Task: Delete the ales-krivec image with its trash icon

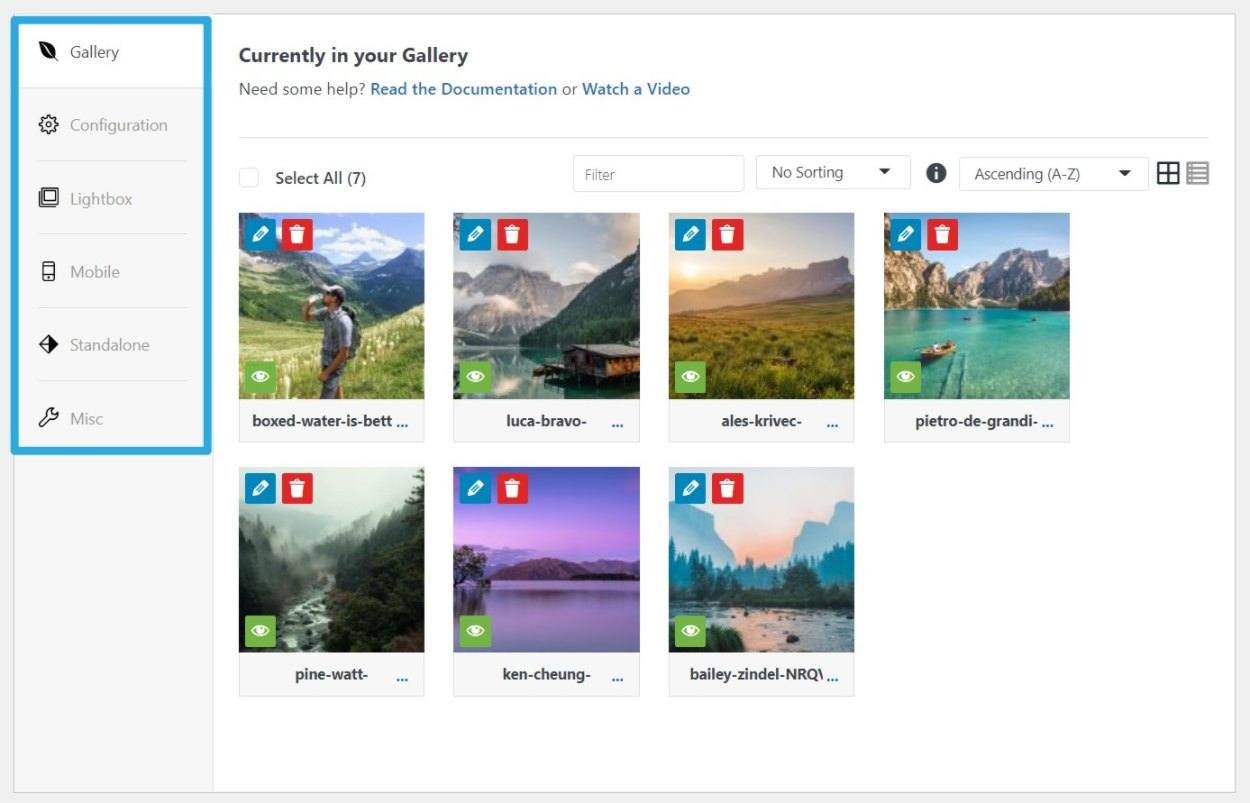Action: 727,234
